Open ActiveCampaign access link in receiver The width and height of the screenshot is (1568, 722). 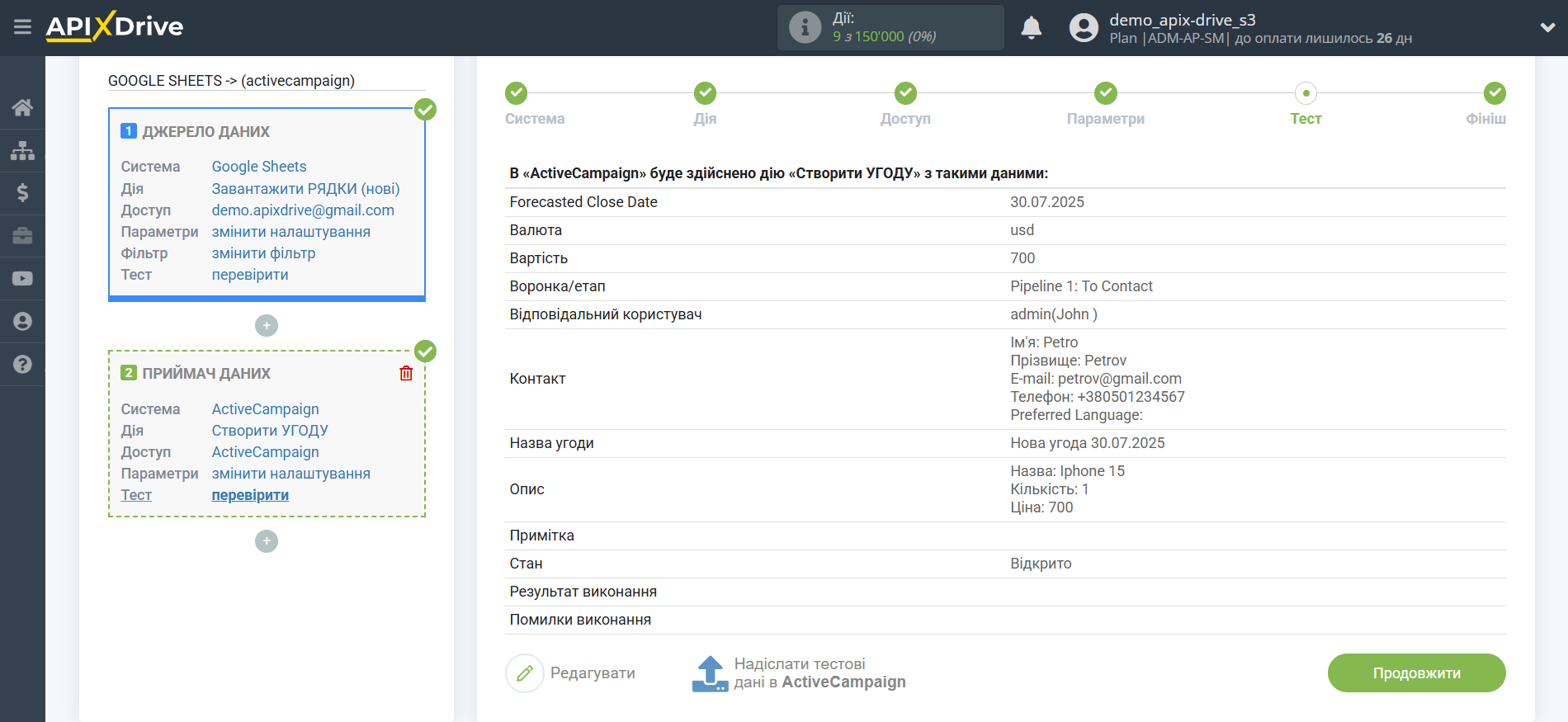tap(265, 452)
